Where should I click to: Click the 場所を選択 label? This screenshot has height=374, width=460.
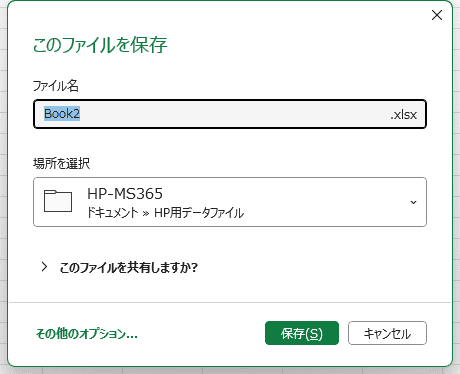point(61,163)
